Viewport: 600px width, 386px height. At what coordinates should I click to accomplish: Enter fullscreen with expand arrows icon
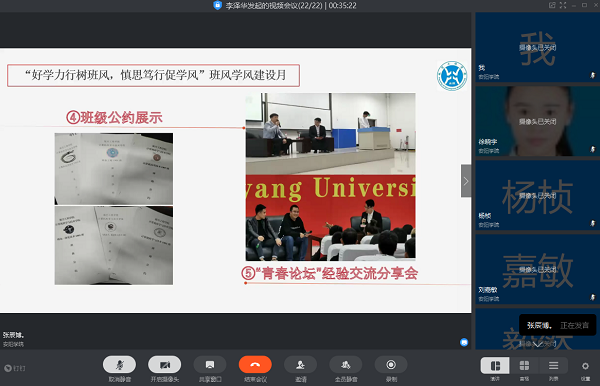click(x=562, y=5)
